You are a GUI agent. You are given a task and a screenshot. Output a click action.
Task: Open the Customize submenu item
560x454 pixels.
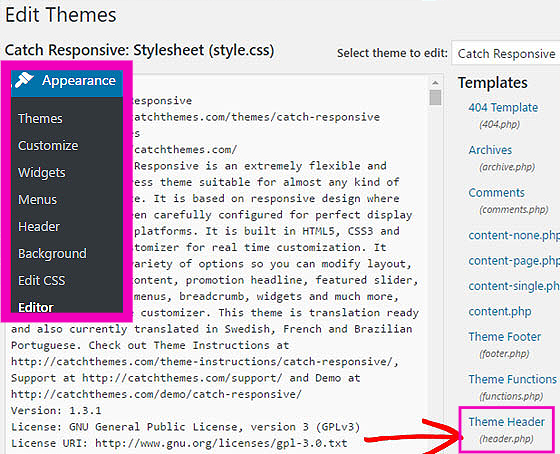[48, 146]
